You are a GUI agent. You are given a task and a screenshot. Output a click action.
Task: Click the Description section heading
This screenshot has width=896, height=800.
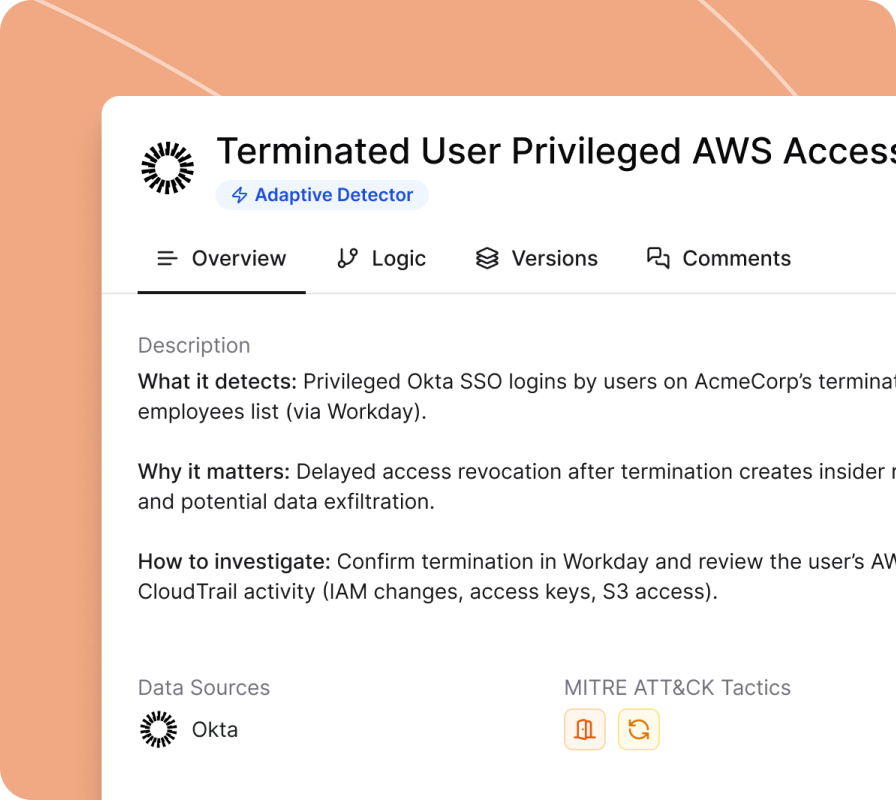click(194, 345)
